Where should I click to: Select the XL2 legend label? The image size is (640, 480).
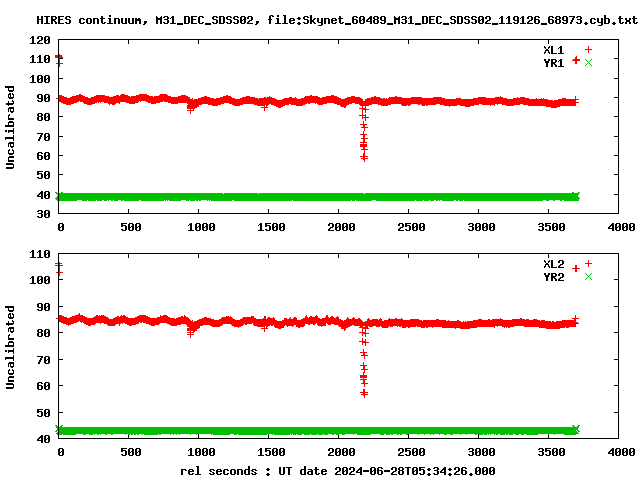coord(553,264)
